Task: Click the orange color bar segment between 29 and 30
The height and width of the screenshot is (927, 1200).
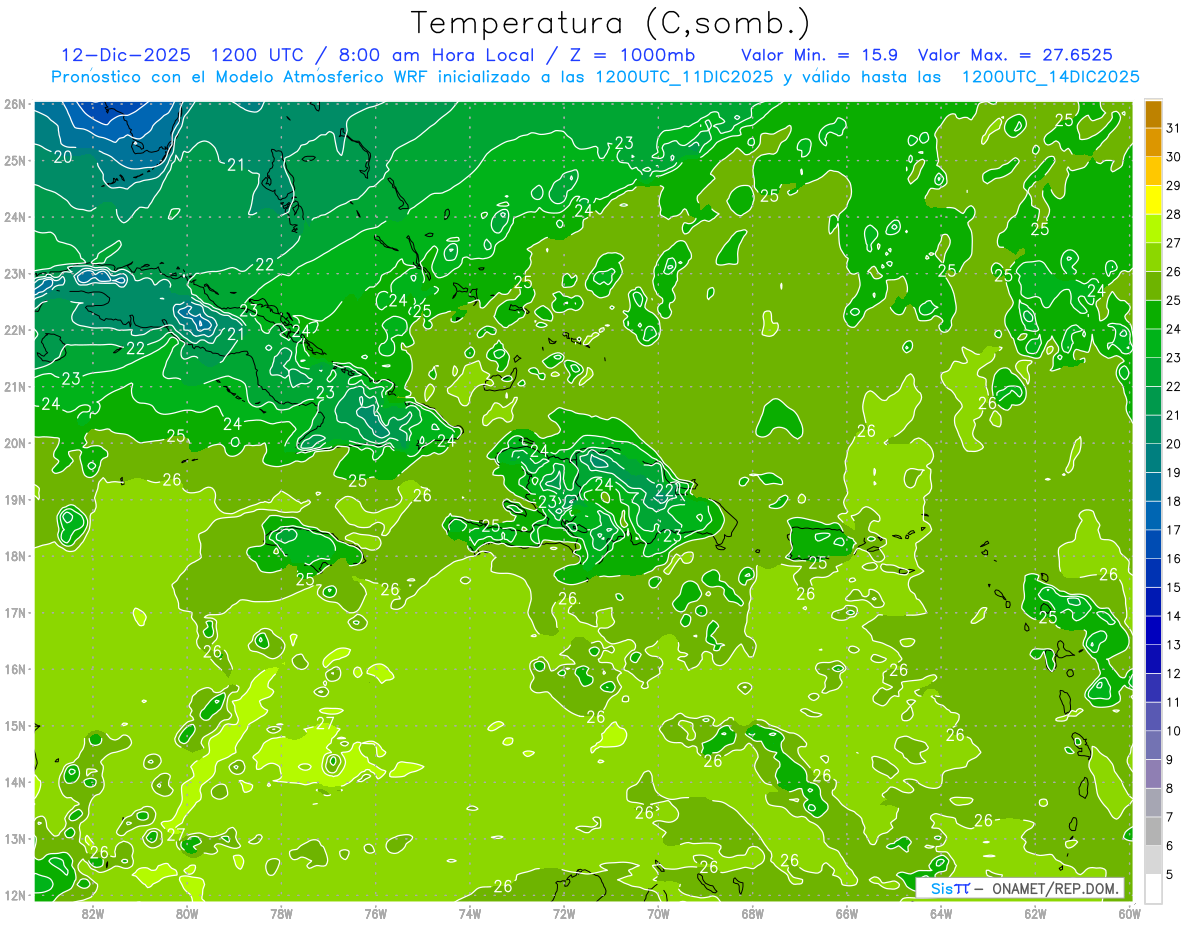Action: tap(1153, 172)
